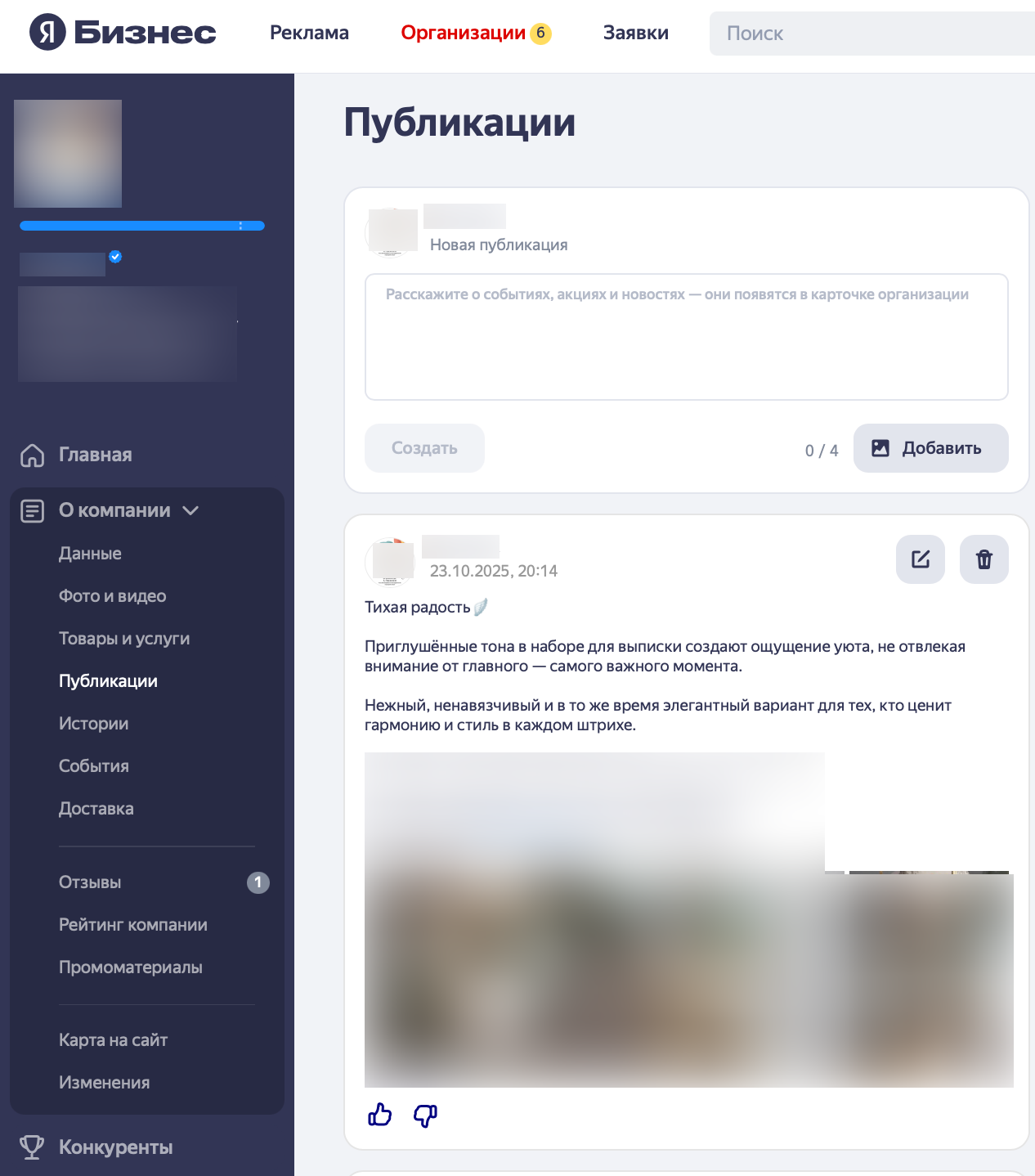Viewport: 1035px width, 1176px height.
Task: Expand the Конкуренты section
Action: [x=114, y=1147]
